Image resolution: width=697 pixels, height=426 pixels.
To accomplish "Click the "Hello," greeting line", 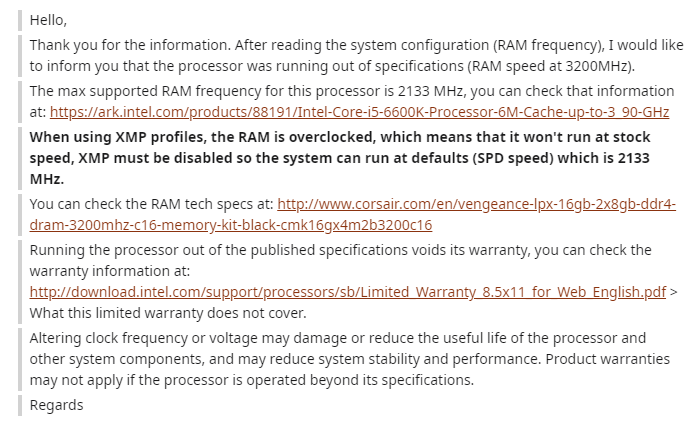I will click(48, 20).
